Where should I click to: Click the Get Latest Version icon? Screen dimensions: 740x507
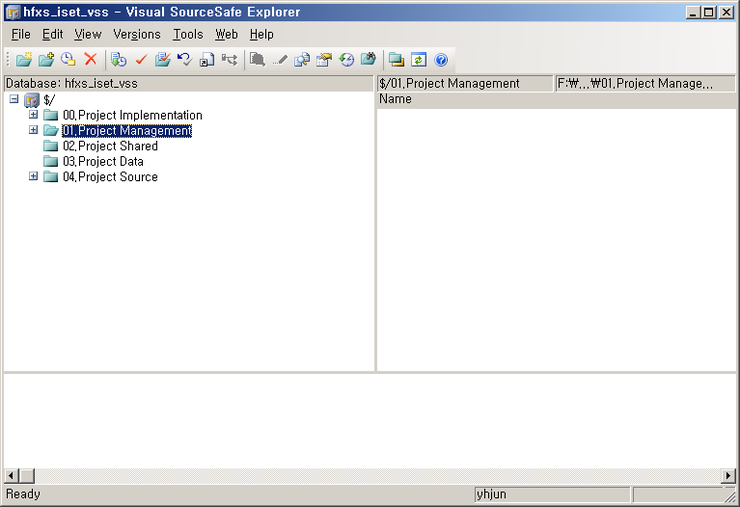pos(119,60)
